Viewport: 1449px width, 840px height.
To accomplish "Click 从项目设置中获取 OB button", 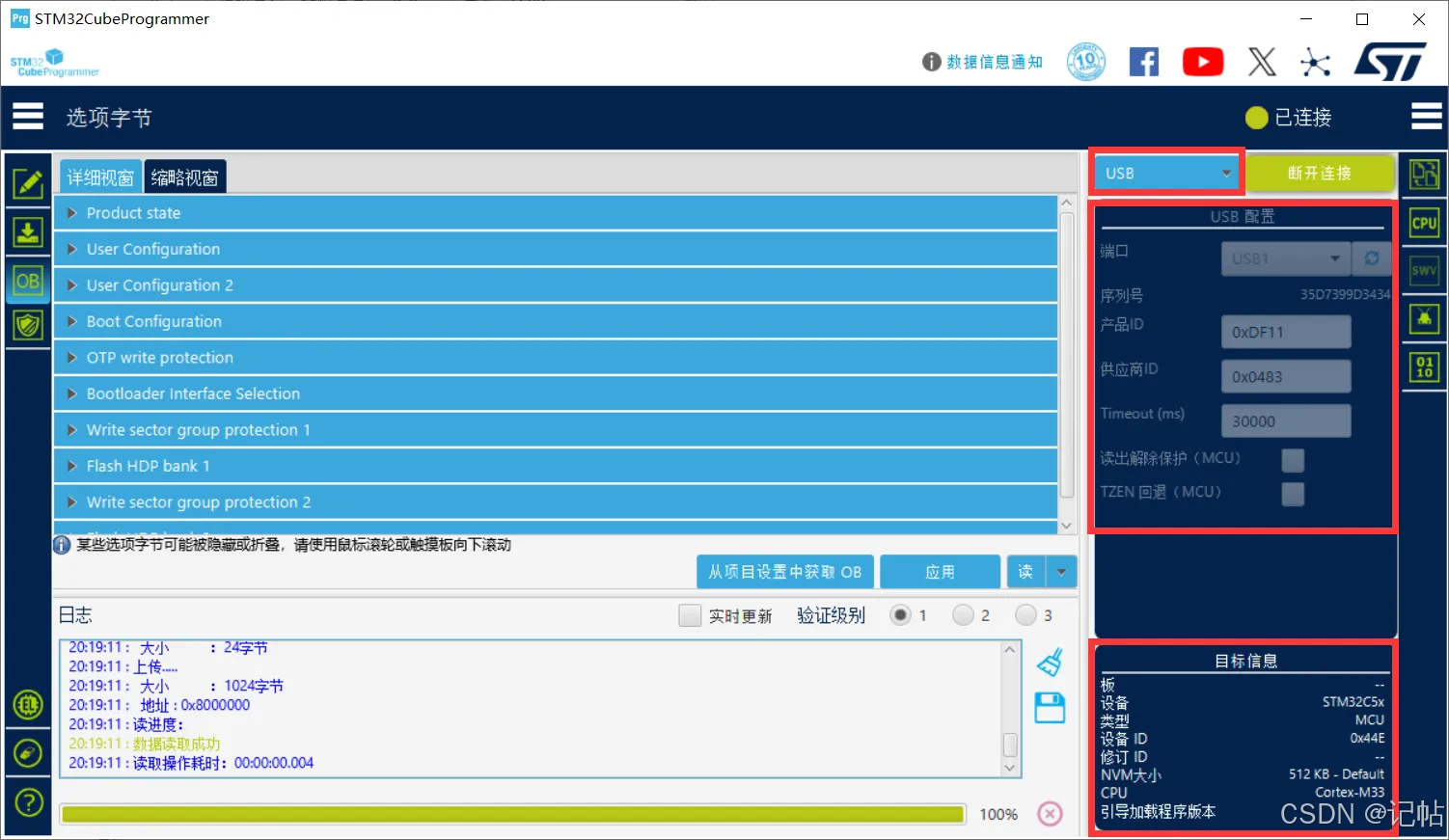I will (785, 572).
